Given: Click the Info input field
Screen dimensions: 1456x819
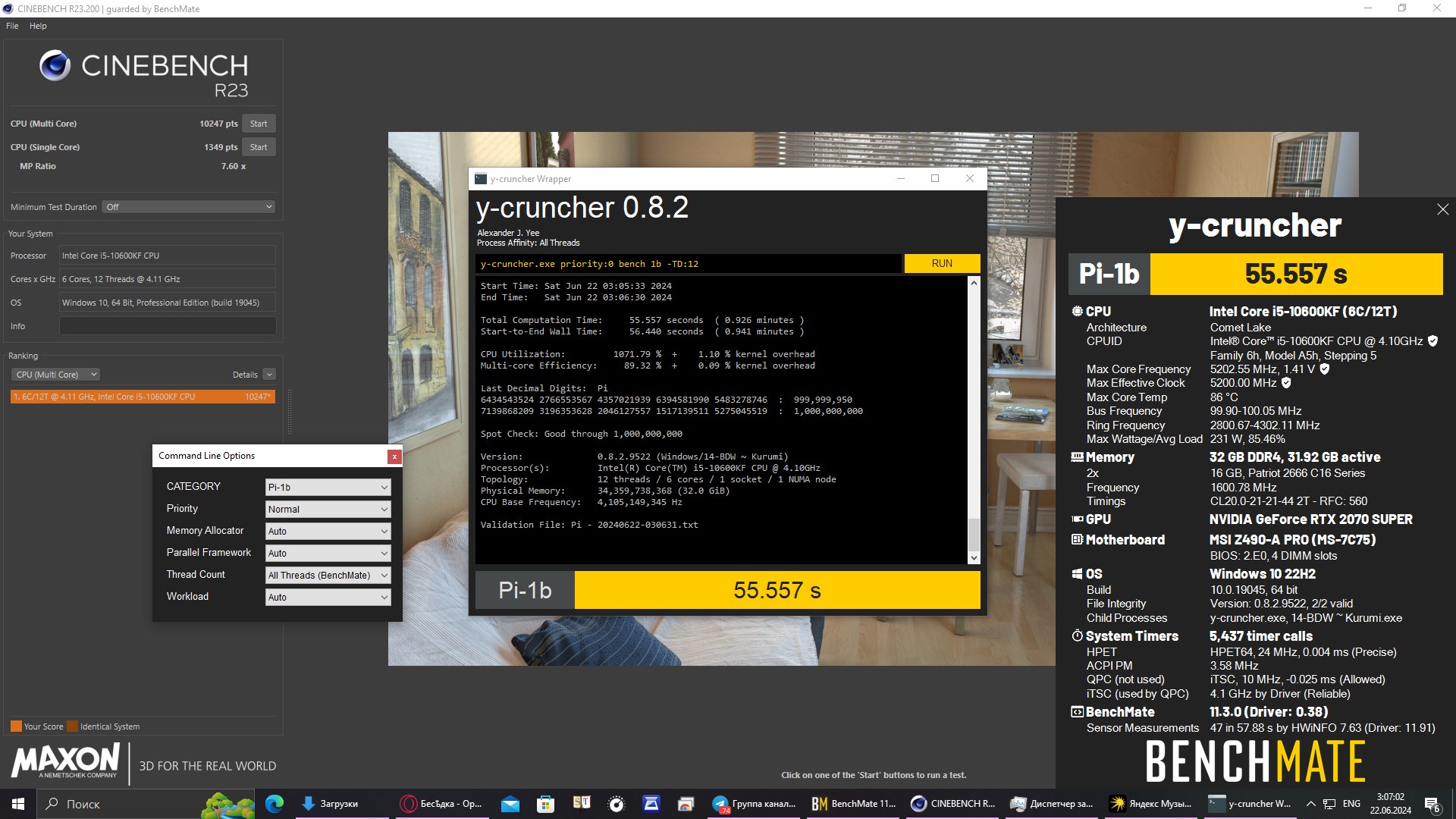Looking at the screenshot, I should point(168,326).
